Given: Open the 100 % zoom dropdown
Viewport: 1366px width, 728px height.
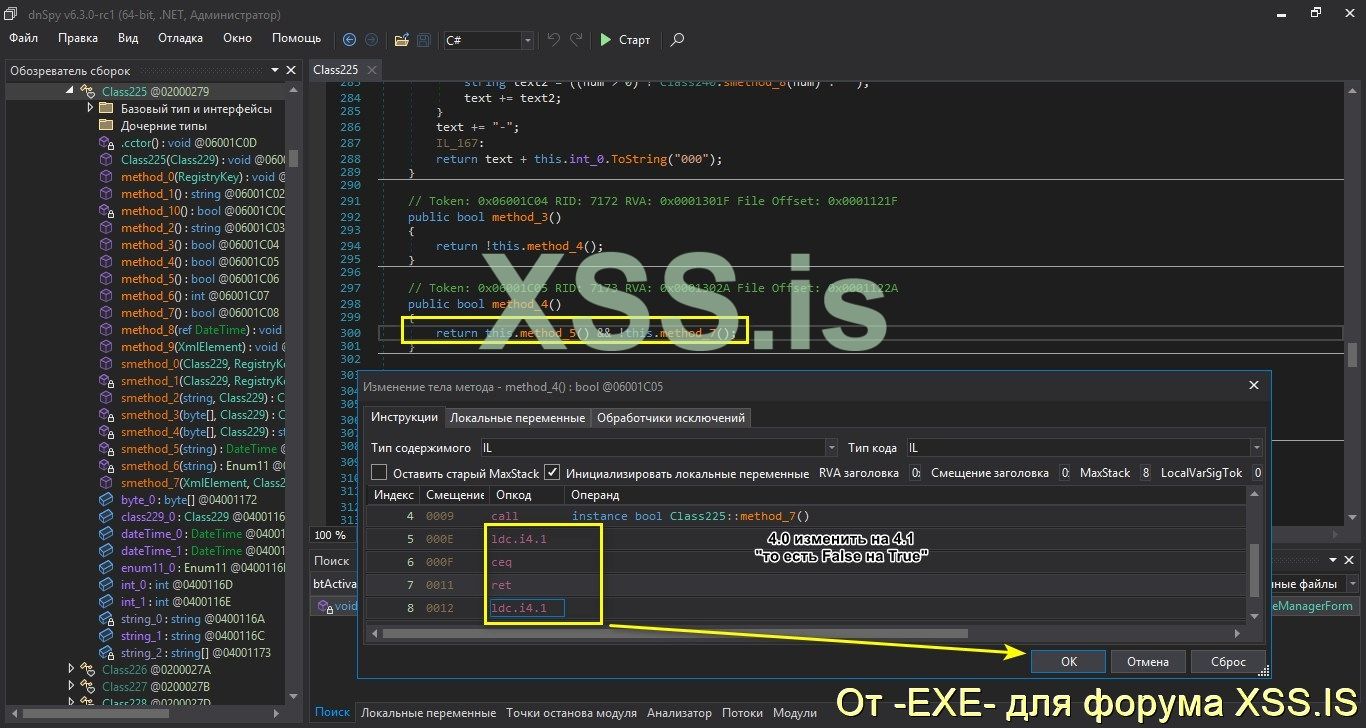Looking at the screenshot, I should point(331,535).
